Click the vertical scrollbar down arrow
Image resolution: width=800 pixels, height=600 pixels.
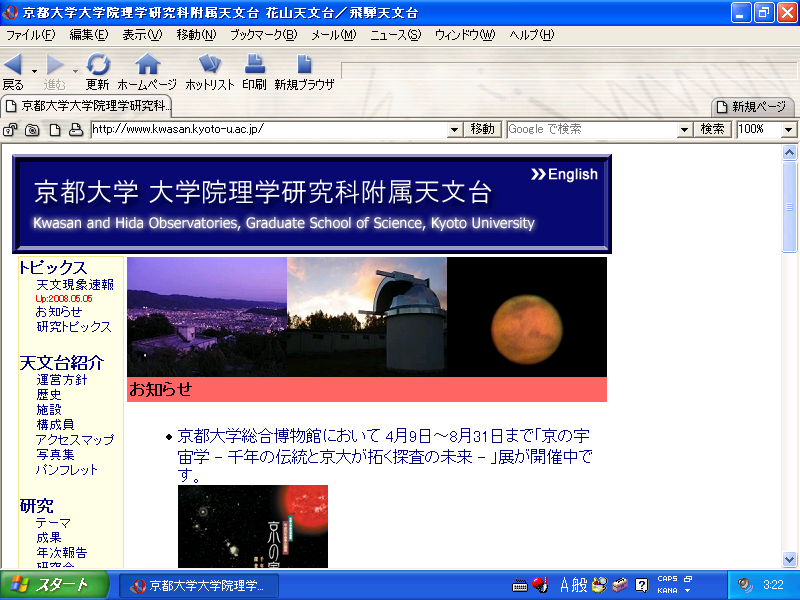(789, 559)
